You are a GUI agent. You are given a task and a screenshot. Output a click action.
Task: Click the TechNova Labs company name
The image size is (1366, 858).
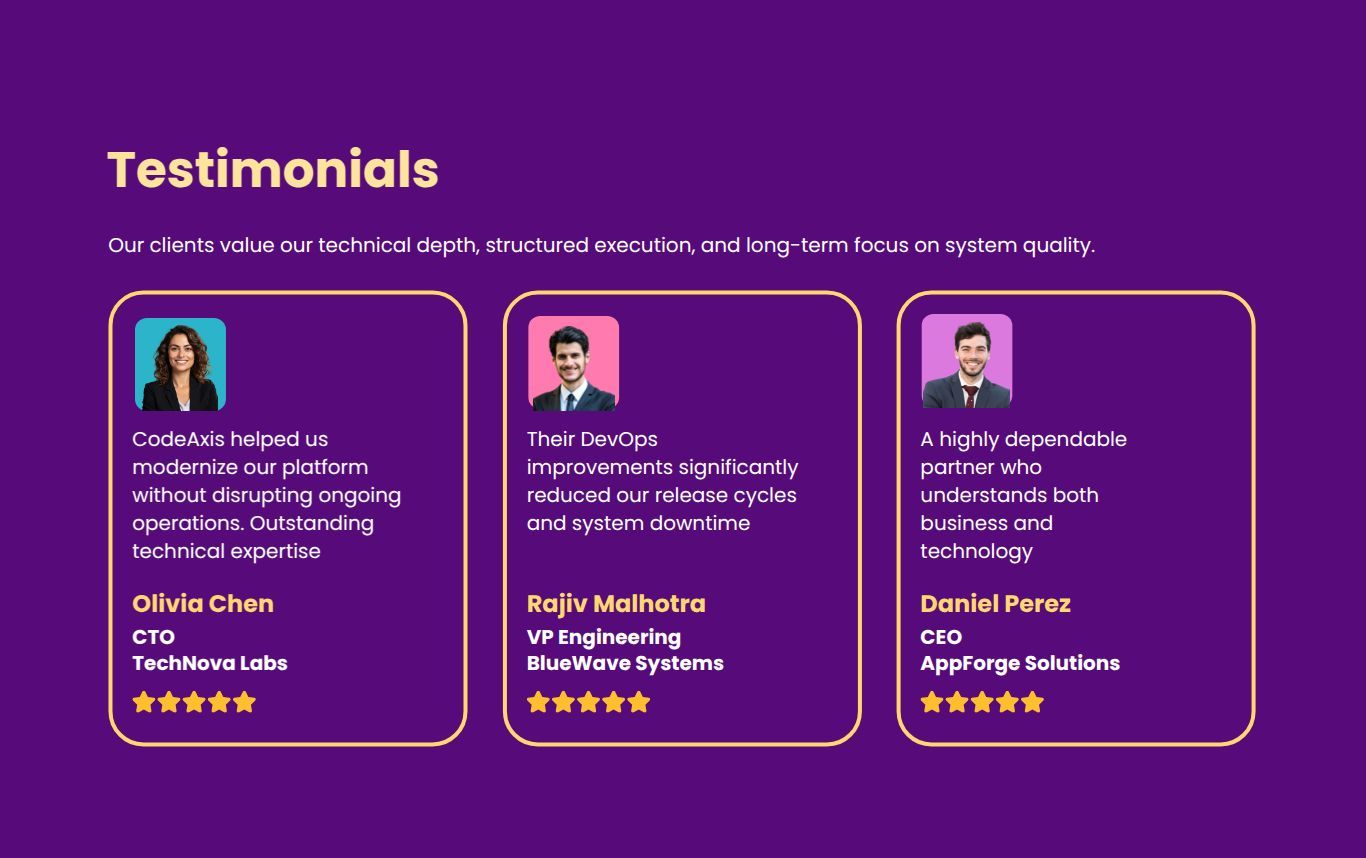(210, 663)
